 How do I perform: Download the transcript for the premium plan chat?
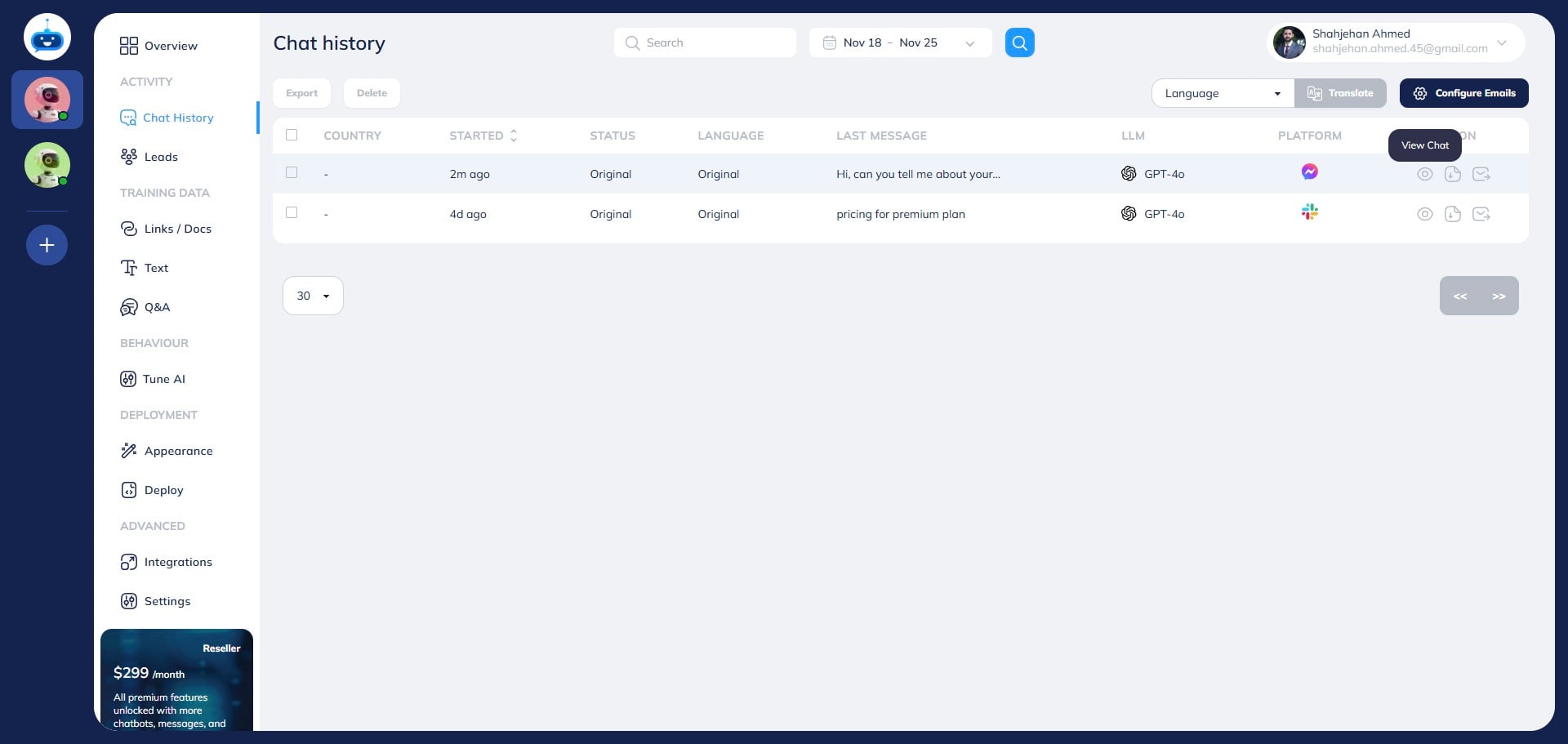click(x=1452, y=214)
